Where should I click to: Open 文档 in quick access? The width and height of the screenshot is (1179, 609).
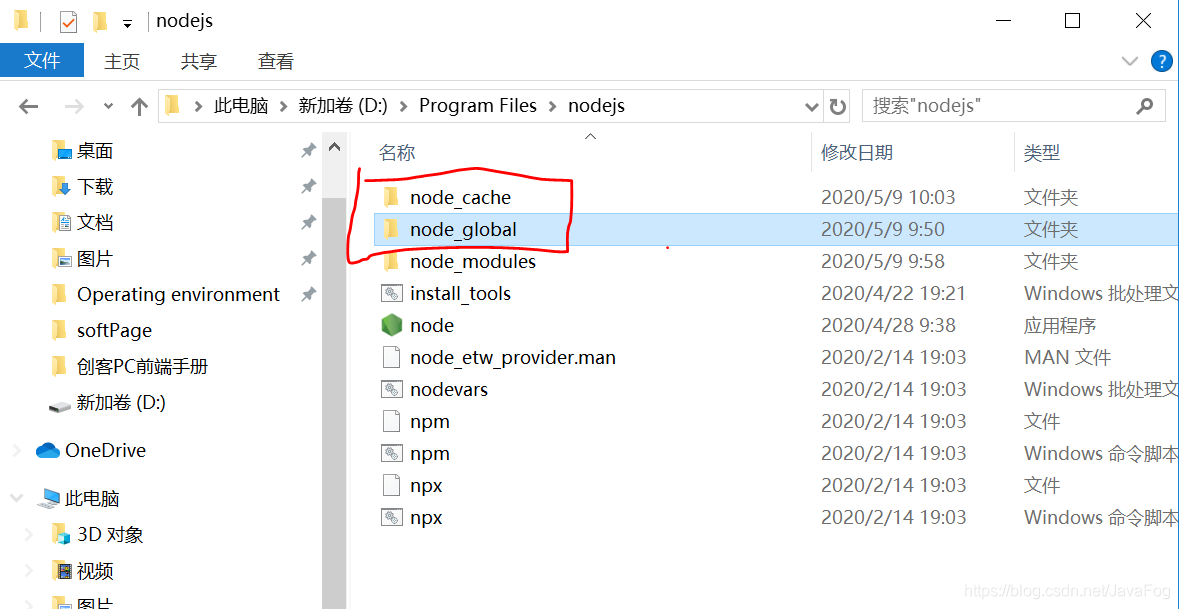pyautogui.click(x=94, y=223)
